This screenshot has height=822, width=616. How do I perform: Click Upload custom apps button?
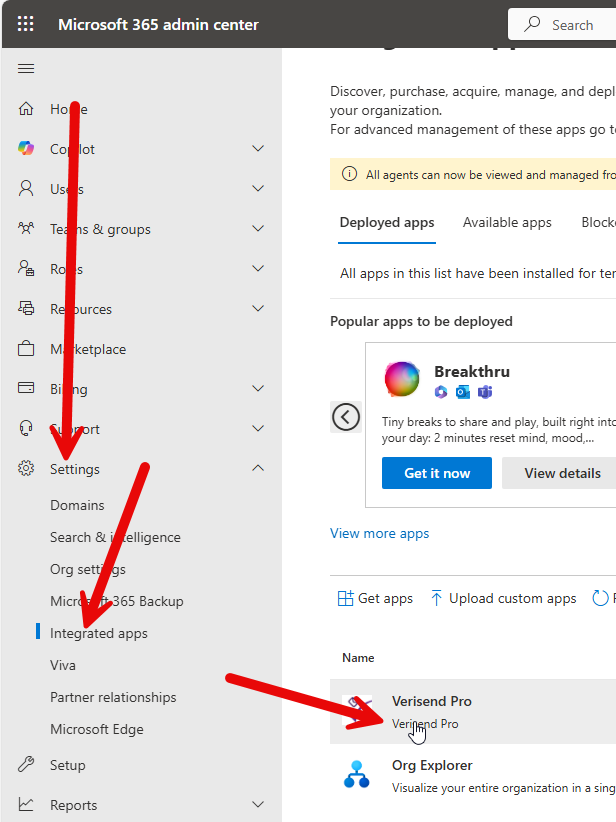pyautogui.click(x=503, y=598)
